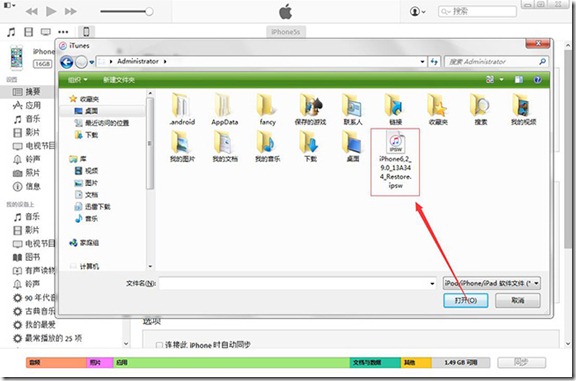
Task: Click the 同步 button in iTunes
Action: (521, 363)
